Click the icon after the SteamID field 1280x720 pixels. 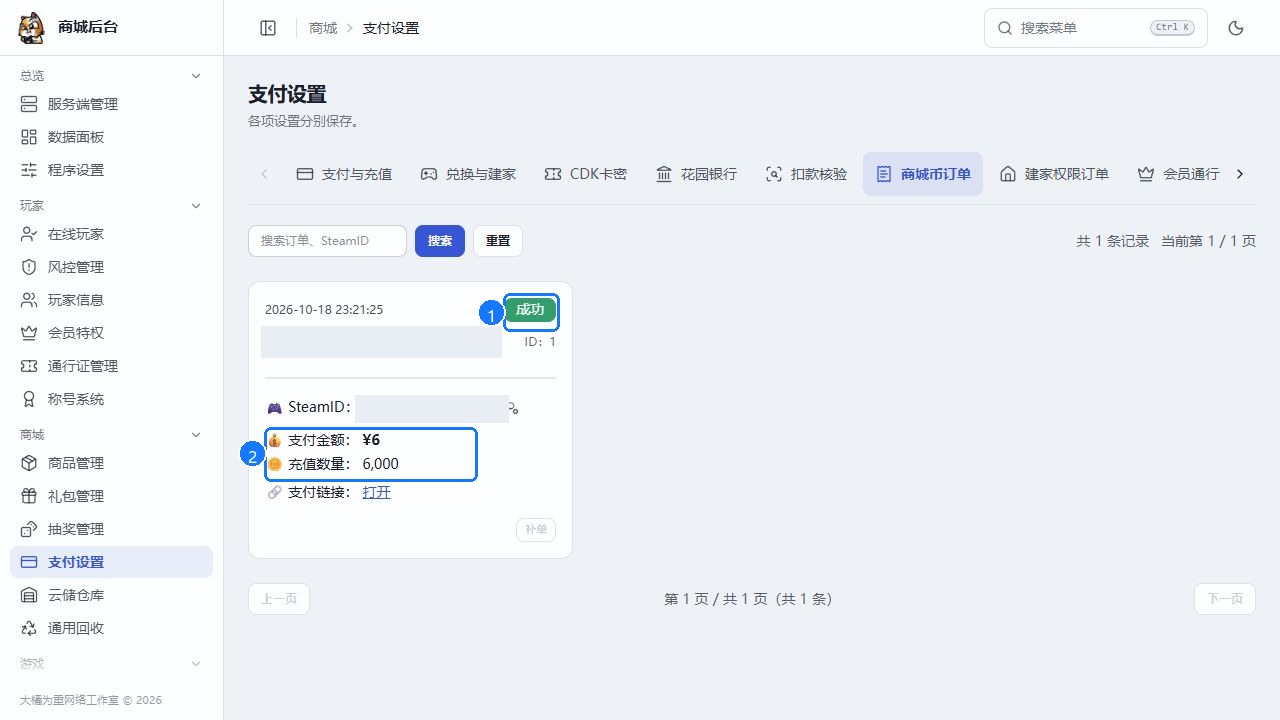[x=513, y=408]
